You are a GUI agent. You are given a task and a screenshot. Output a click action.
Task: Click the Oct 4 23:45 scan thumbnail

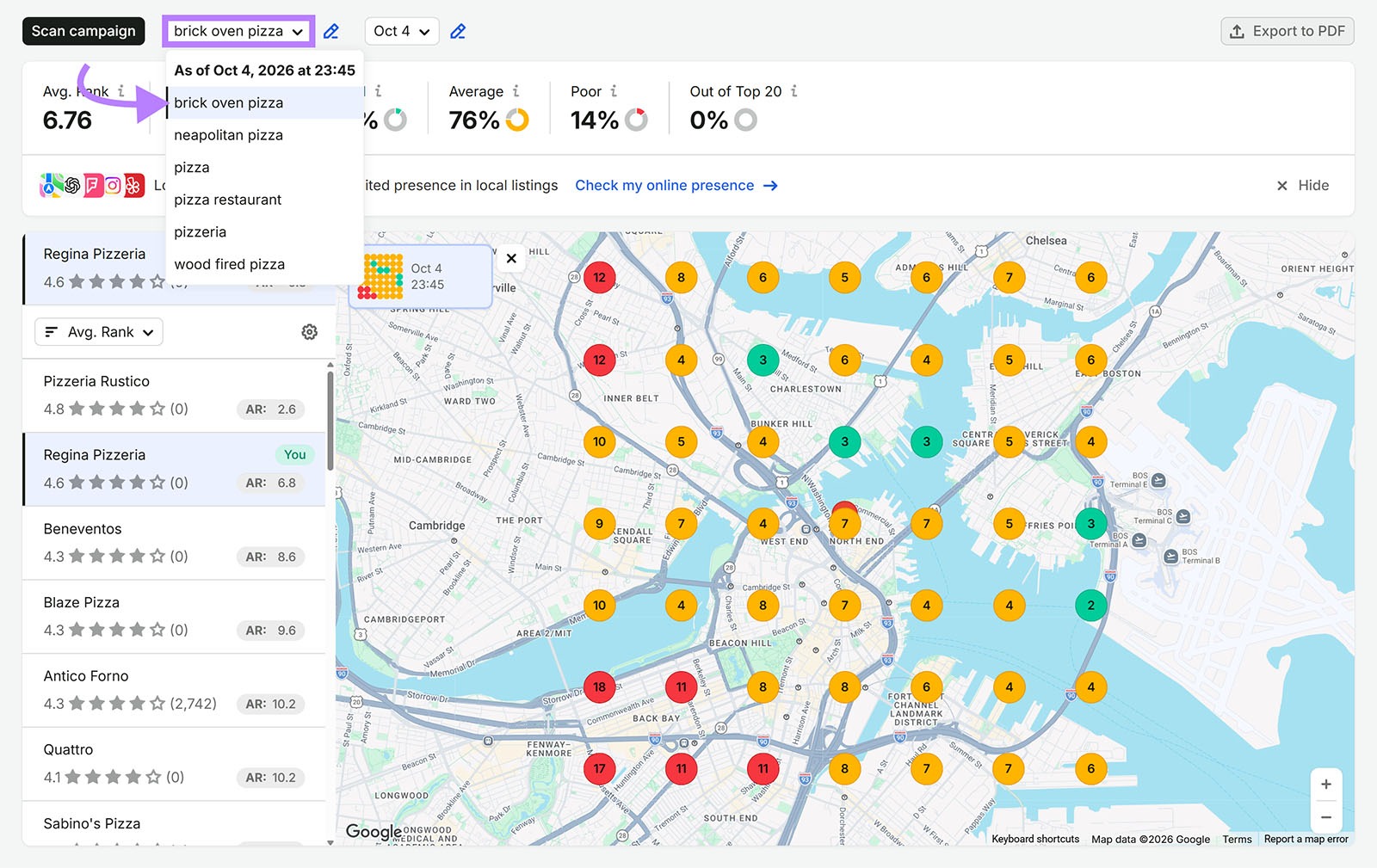[420, 277]
